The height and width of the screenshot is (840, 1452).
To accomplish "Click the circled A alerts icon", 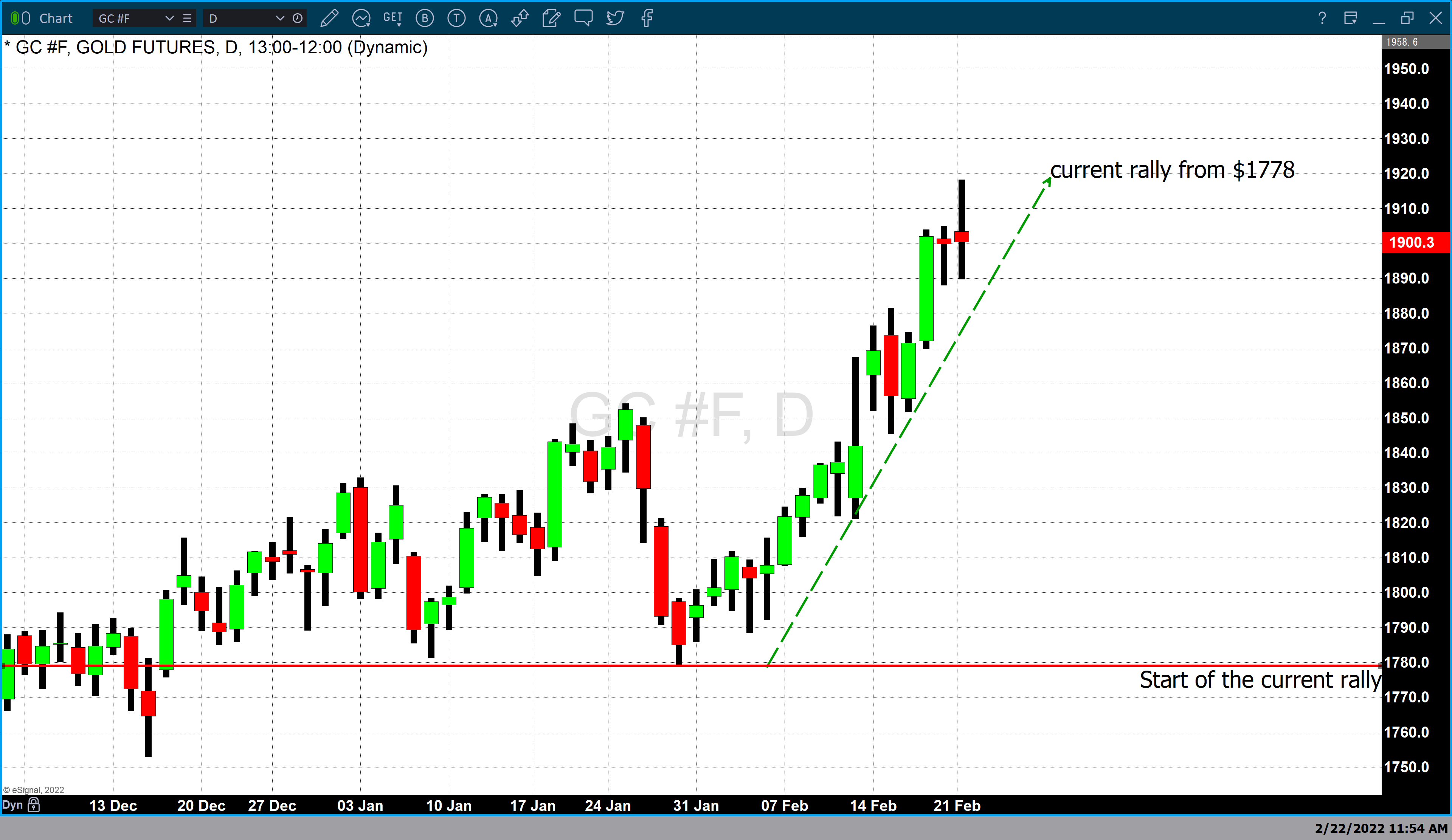I will coord(489,19).
